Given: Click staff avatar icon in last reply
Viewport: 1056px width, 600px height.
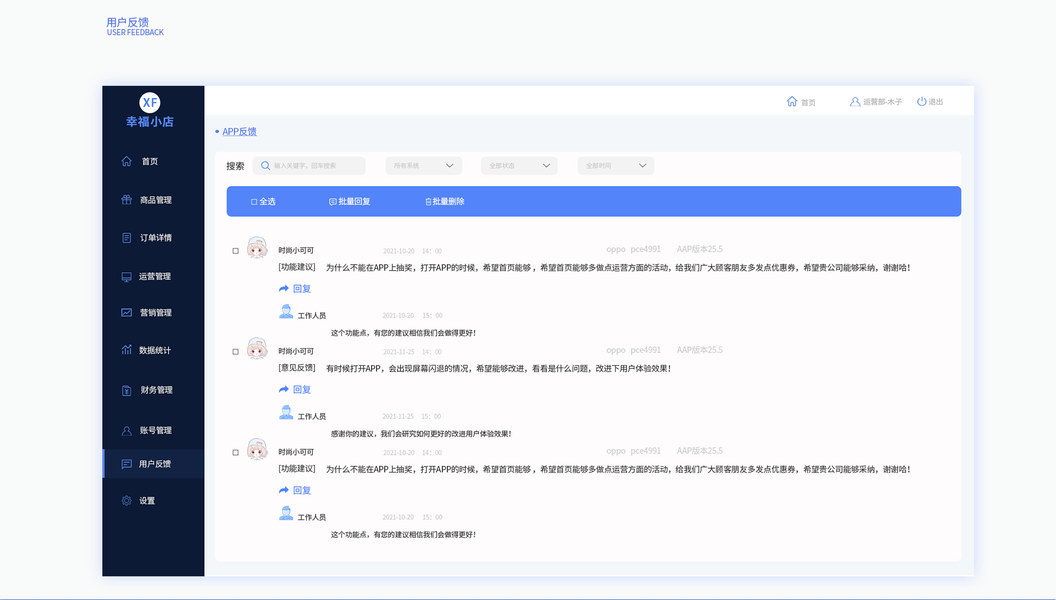Looking at the screenshot, I should click(x=286, y=514).
